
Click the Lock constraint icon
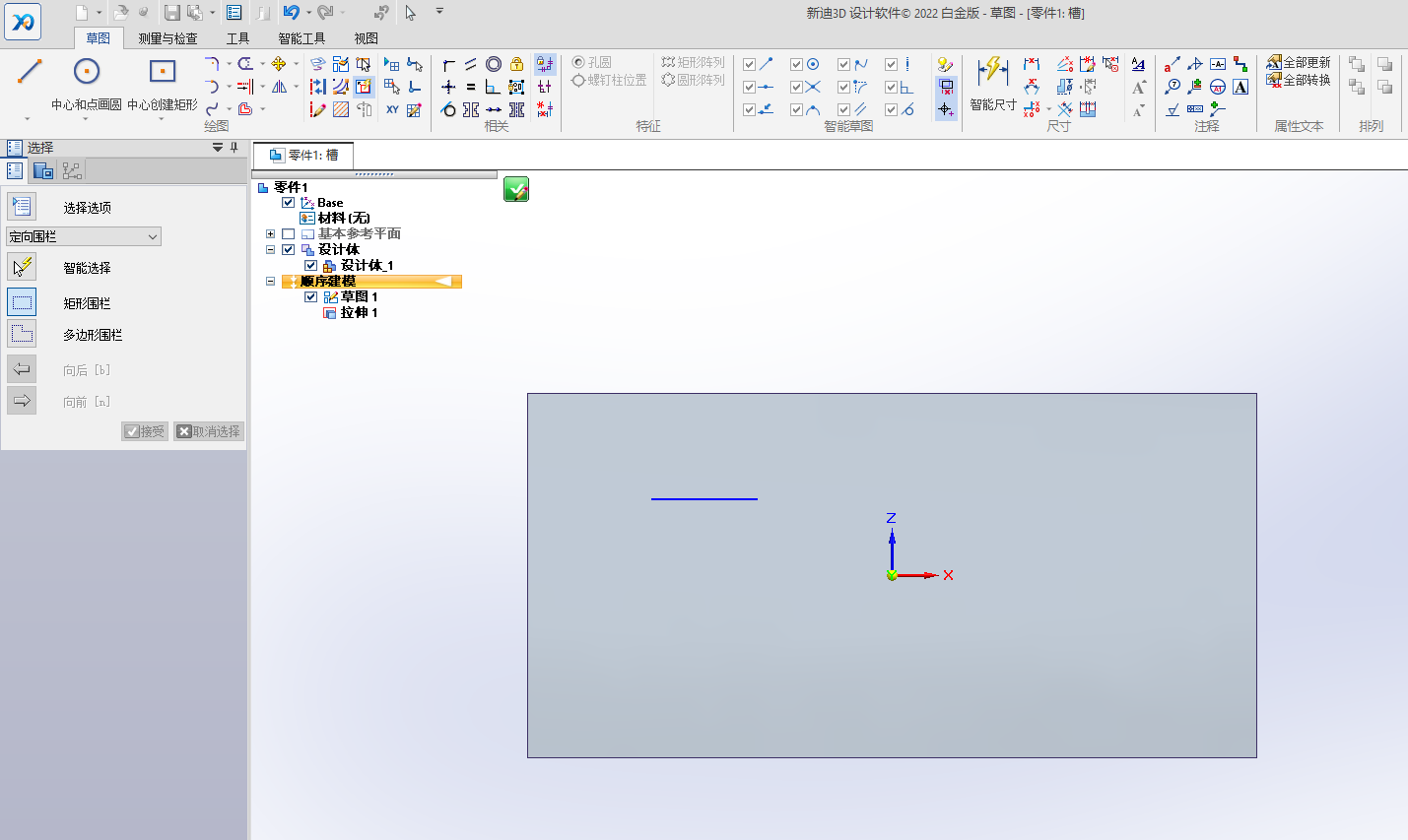tap(516, 64)
